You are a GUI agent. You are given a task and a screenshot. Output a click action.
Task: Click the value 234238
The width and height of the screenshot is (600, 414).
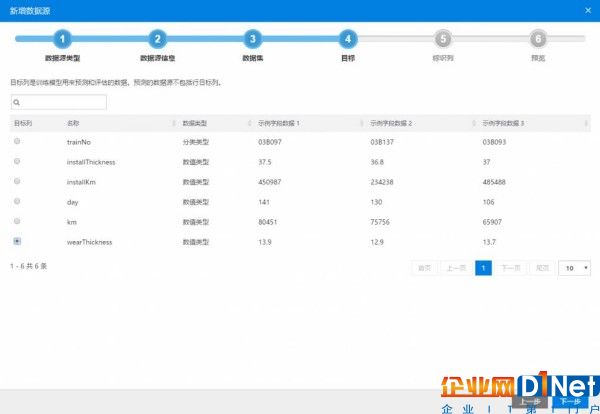pos(382,182)
